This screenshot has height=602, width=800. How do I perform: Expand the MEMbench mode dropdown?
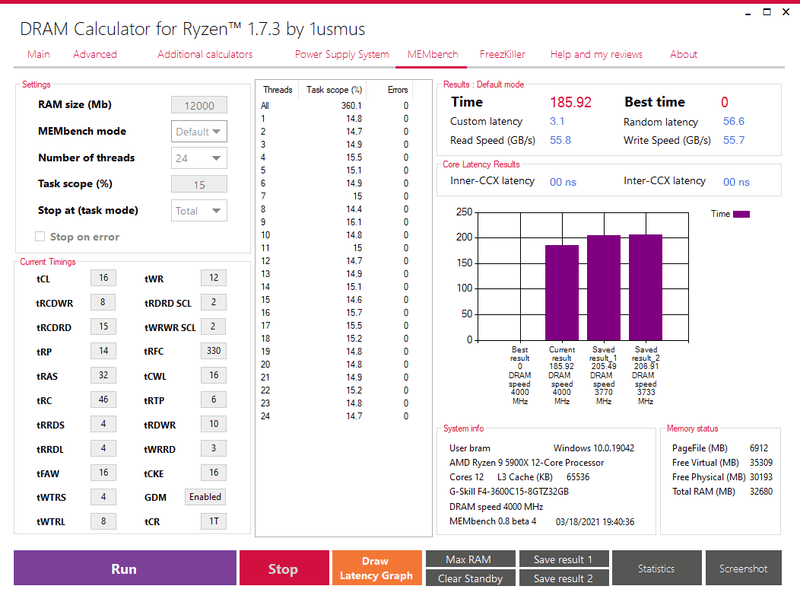pyautogui.click(x=199, y=132)
